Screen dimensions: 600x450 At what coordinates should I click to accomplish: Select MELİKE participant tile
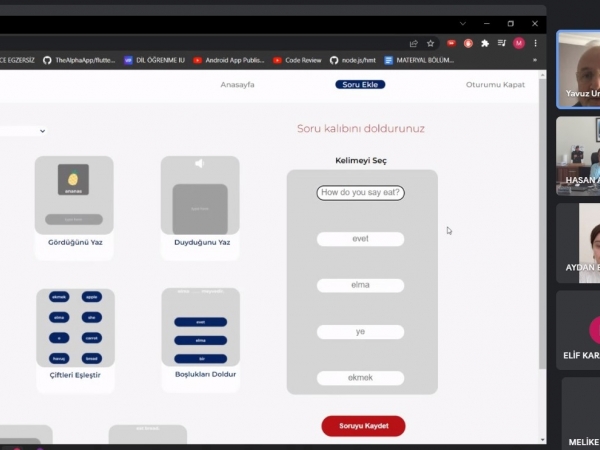click(581, 413)
